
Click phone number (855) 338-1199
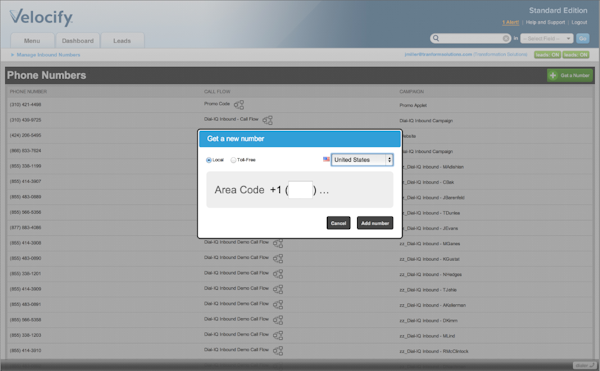25,166
